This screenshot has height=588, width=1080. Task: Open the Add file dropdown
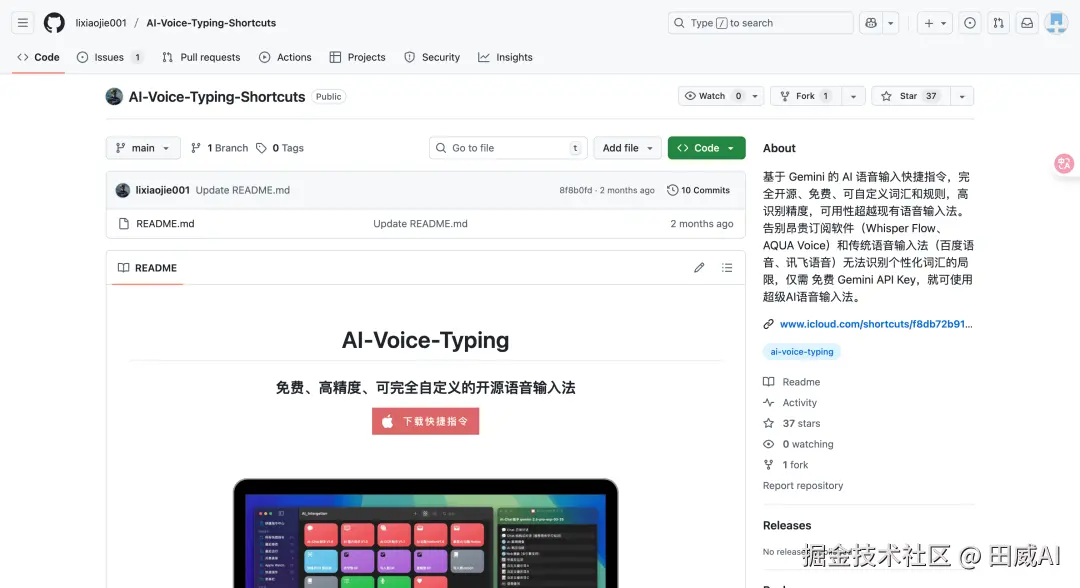point(627,148)
